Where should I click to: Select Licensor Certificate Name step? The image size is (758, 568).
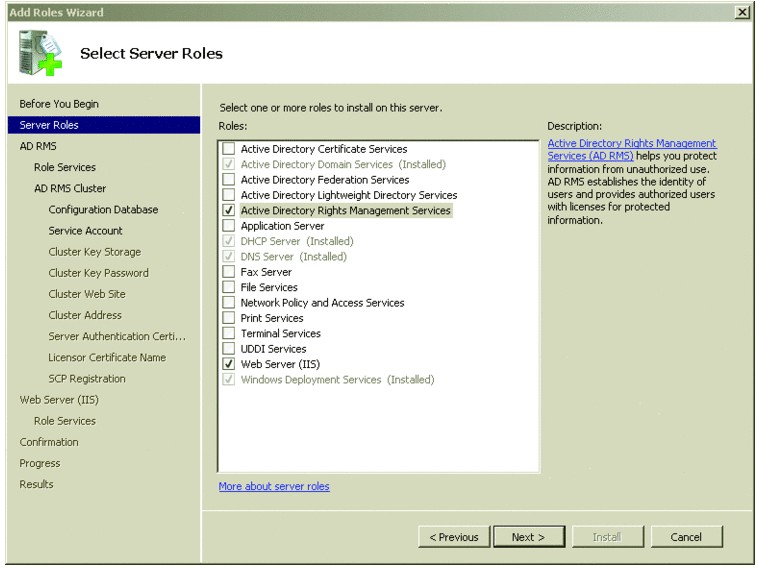coord(107,357)
